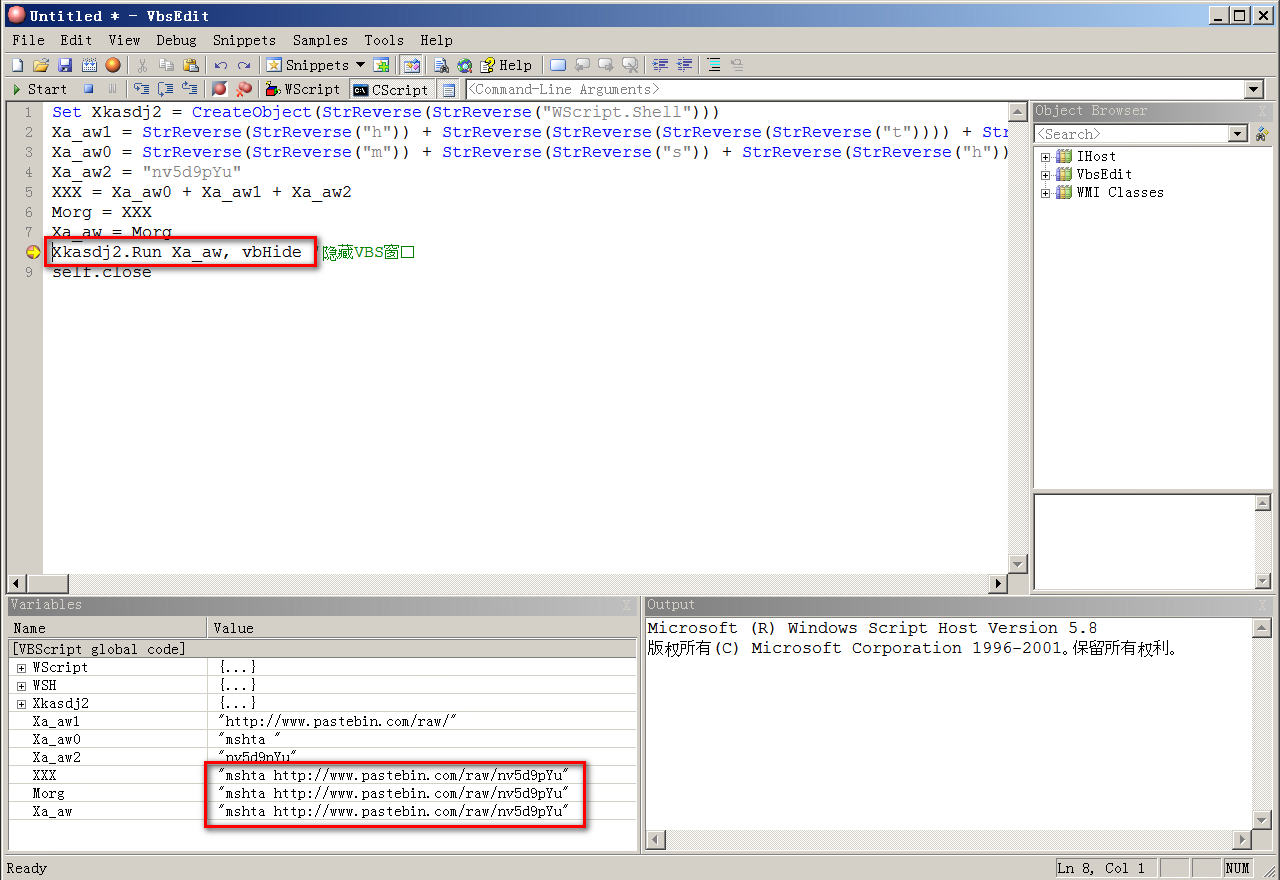Click the Paste clipboard icon

click(191, 65)
